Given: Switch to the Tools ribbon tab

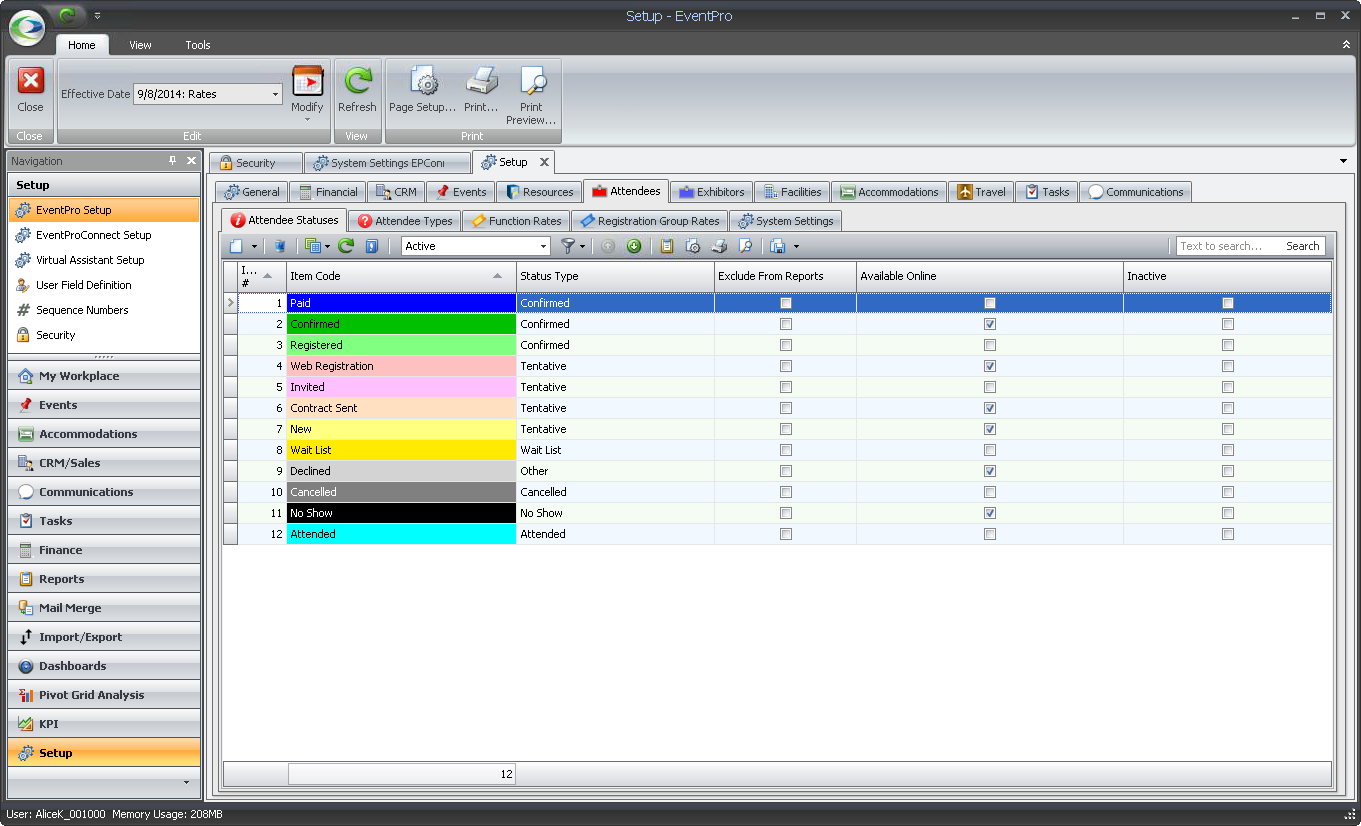Looking at the screenshot, I should click(198, 45).
